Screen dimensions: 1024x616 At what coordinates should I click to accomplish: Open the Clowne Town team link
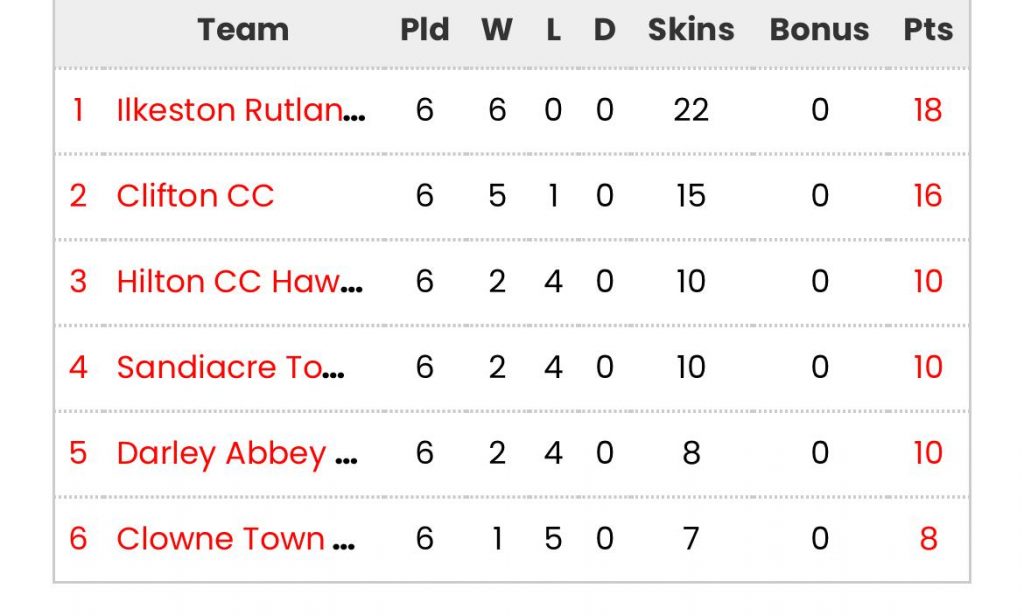click(x=235, y=538)
